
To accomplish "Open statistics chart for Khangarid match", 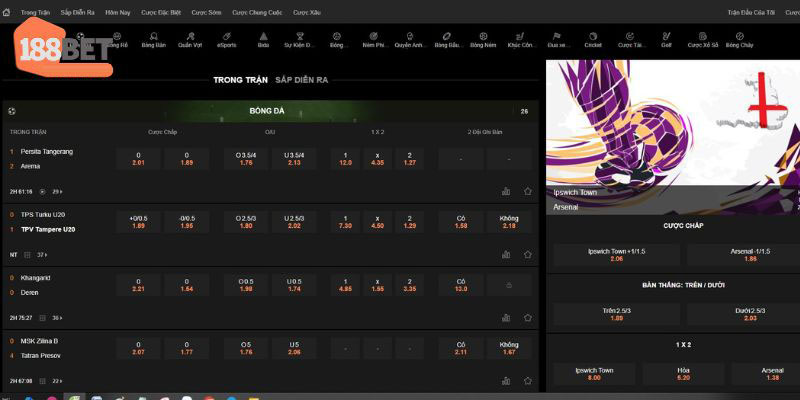I will pyautogui.click(x=506, y=318).
